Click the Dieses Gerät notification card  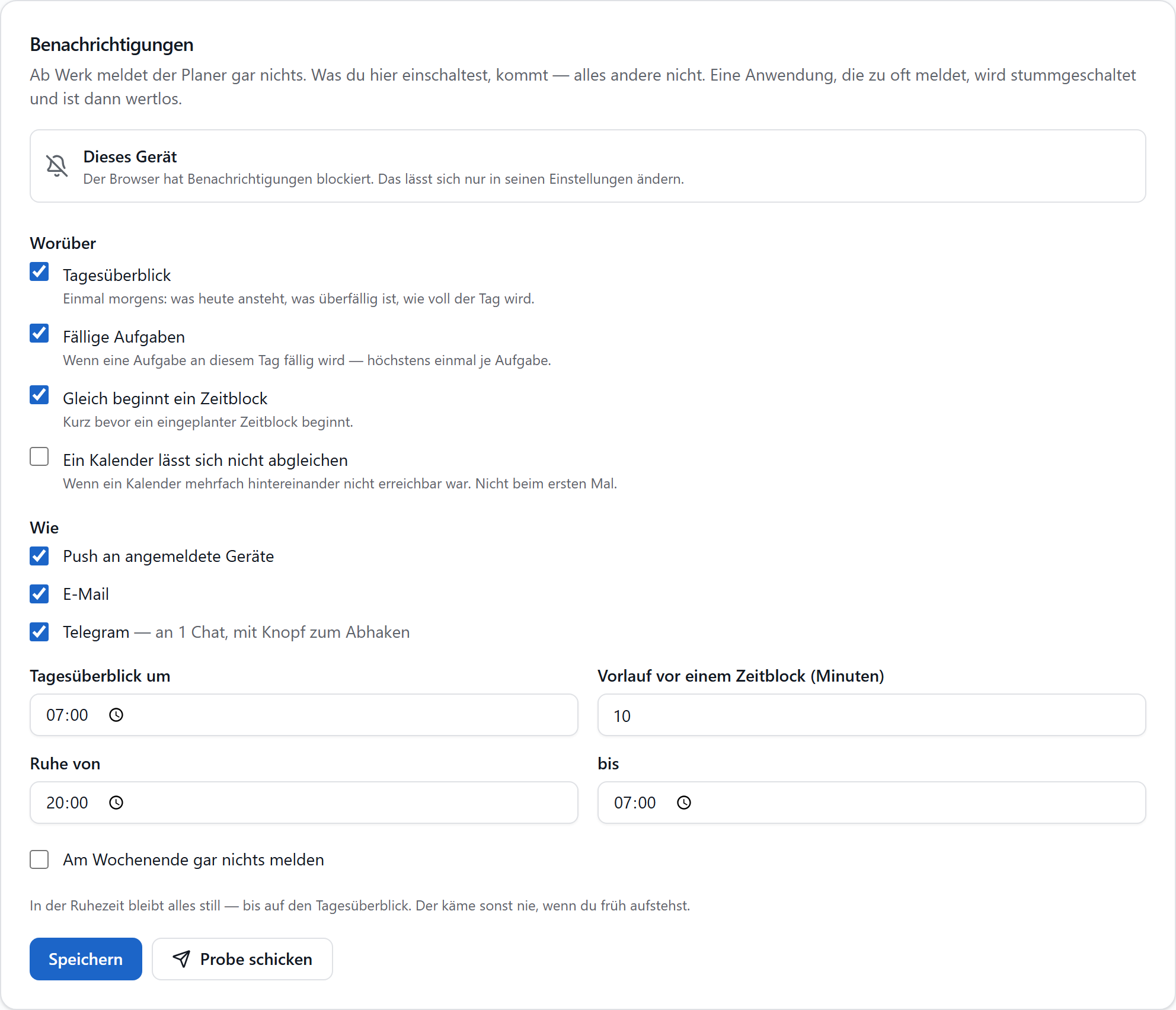588,166
